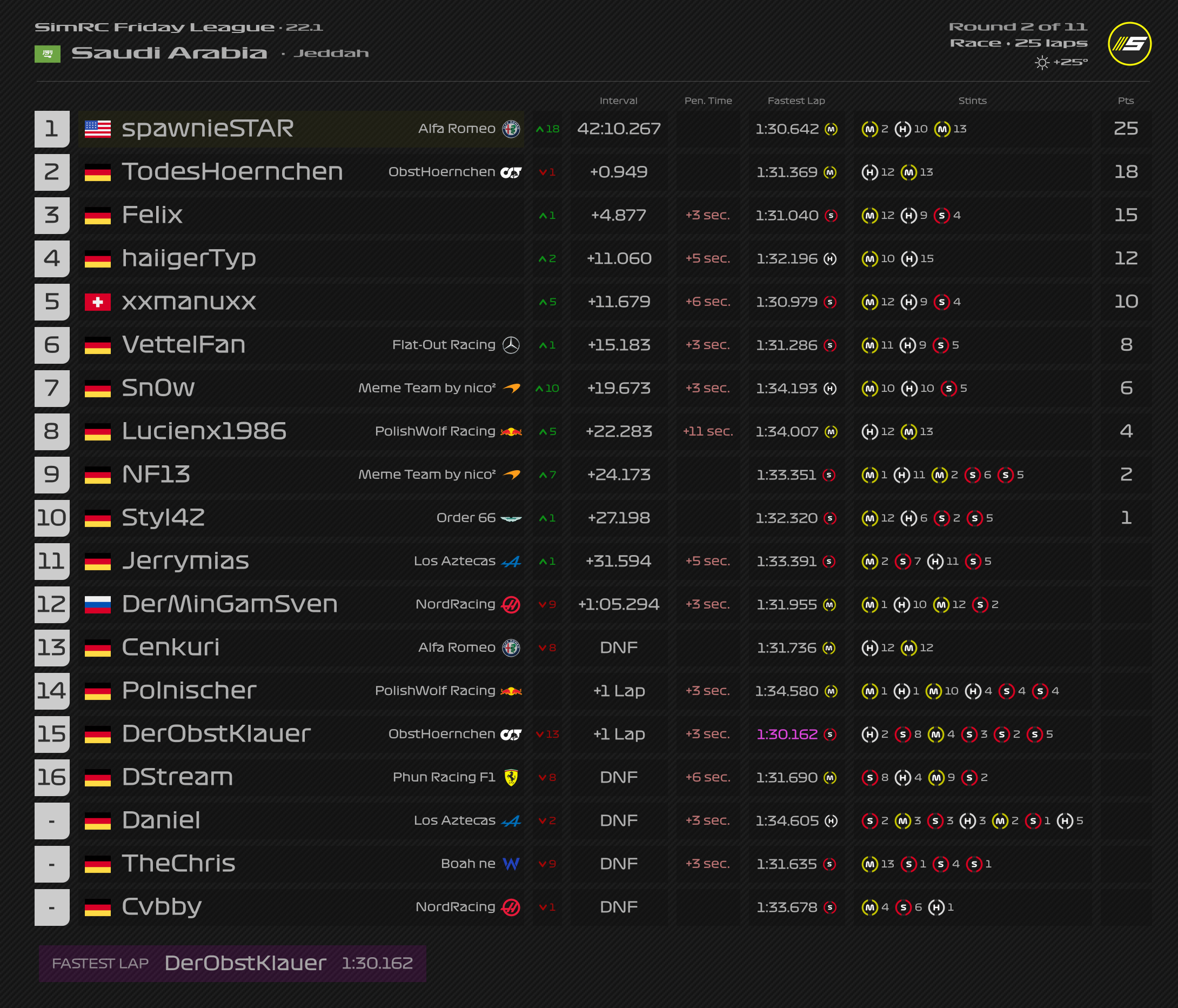Click the purple 1:30.162 lap time in the table

pos(786,734)
